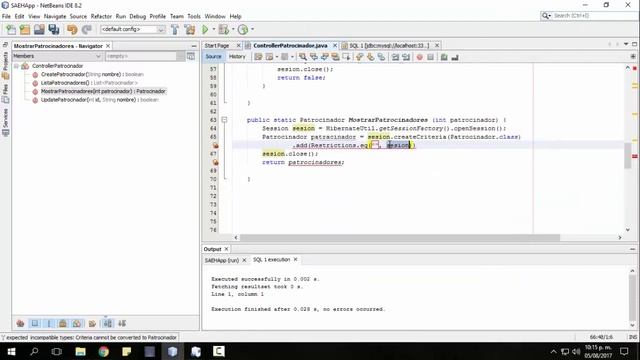
Task: Switch to History view button
Action: click(237, 57)
